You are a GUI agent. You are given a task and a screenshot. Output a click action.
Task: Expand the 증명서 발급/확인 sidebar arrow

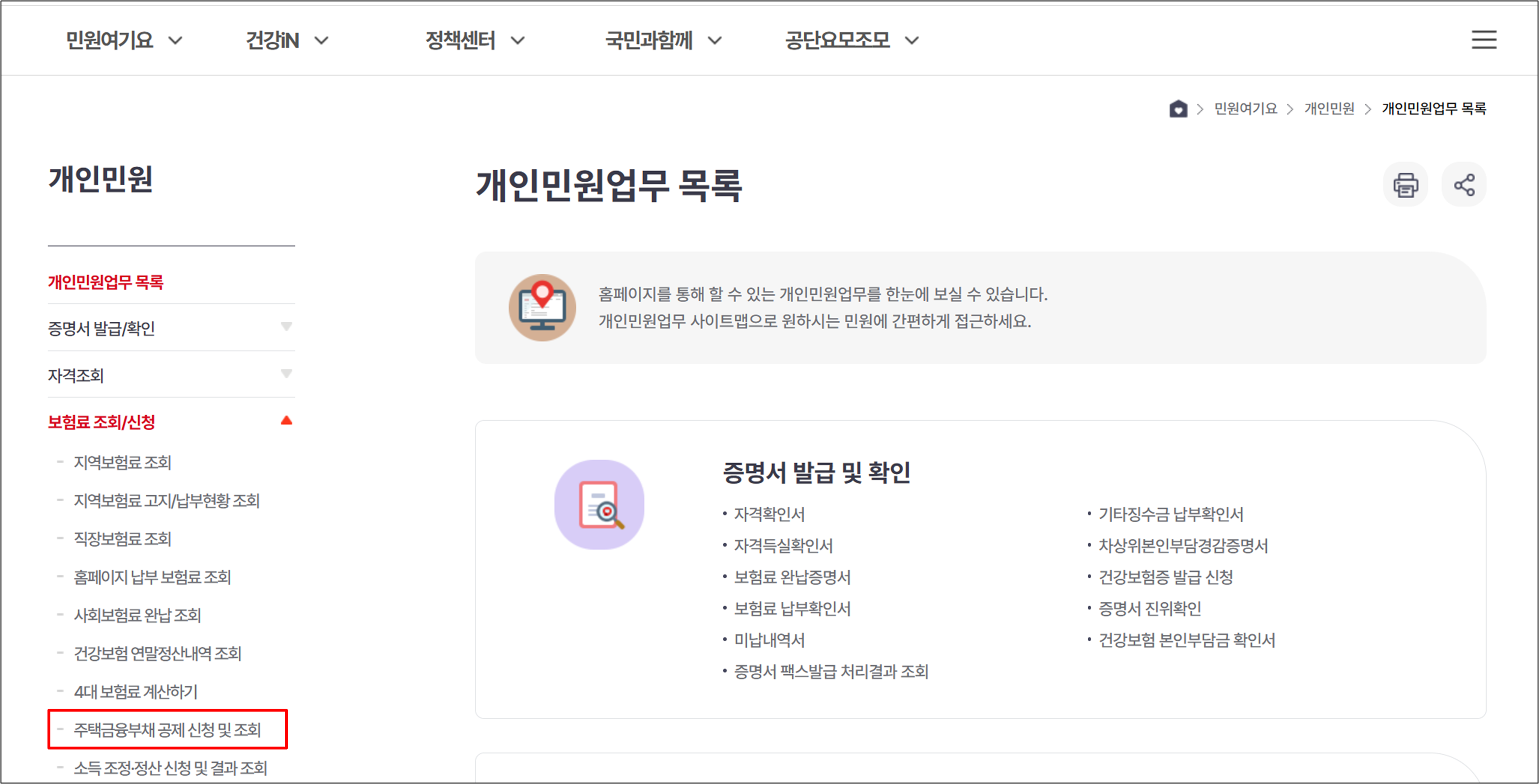click(287, 326)
